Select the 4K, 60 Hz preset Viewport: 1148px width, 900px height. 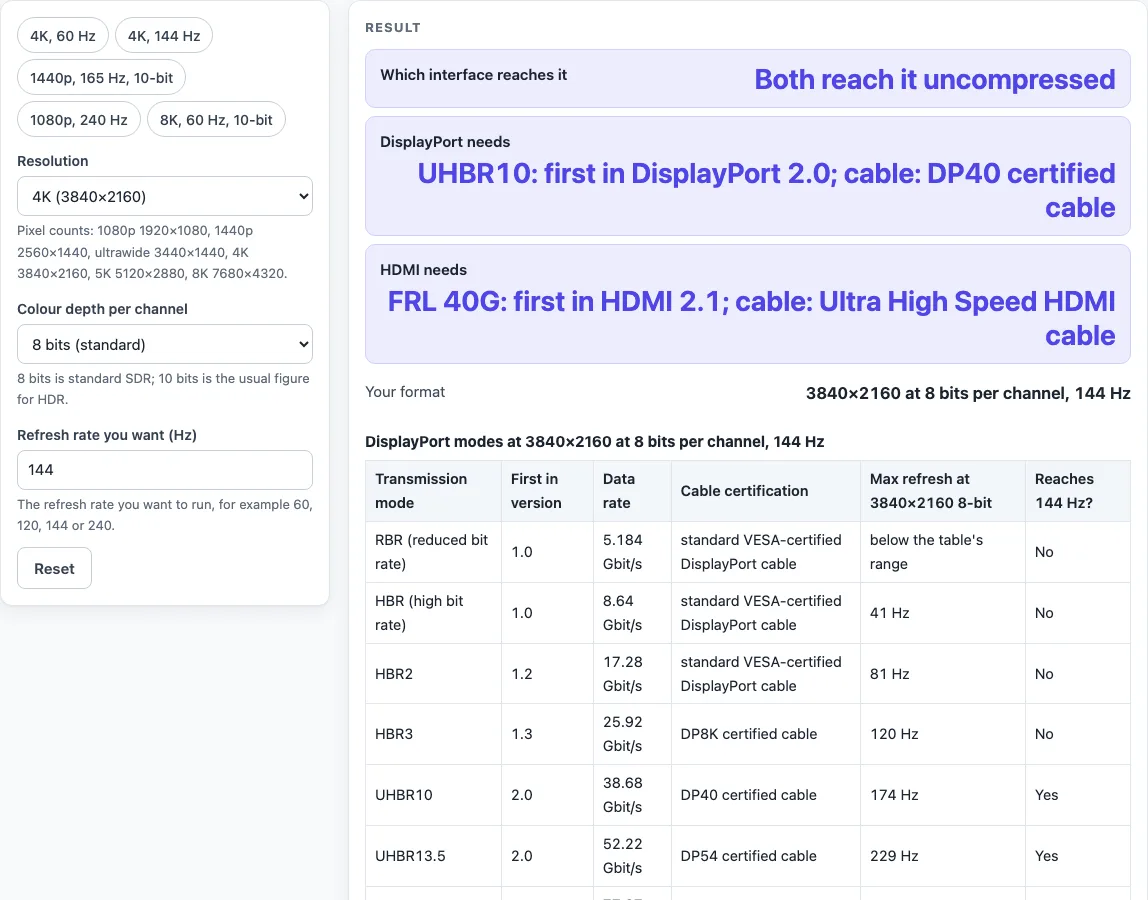coord(63,36)
